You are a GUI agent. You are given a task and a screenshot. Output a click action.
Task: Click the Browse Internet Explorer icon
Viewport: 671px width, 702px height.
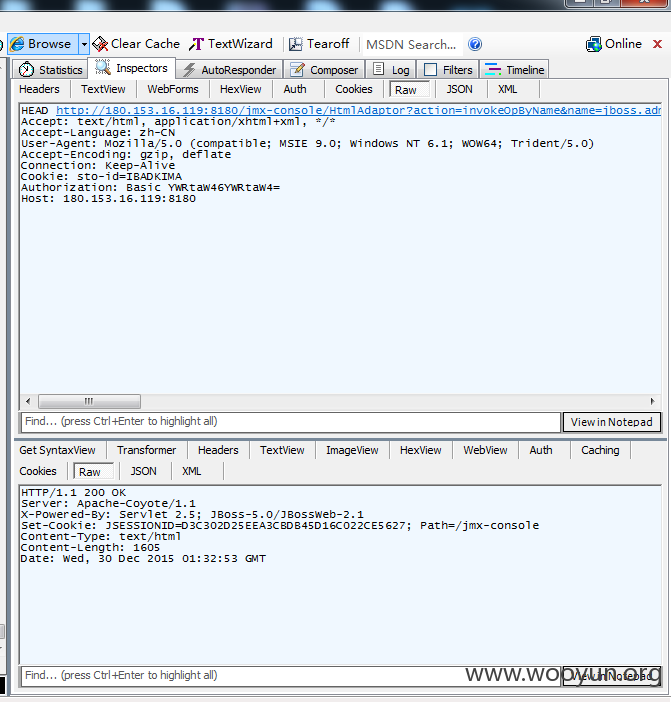17,44
